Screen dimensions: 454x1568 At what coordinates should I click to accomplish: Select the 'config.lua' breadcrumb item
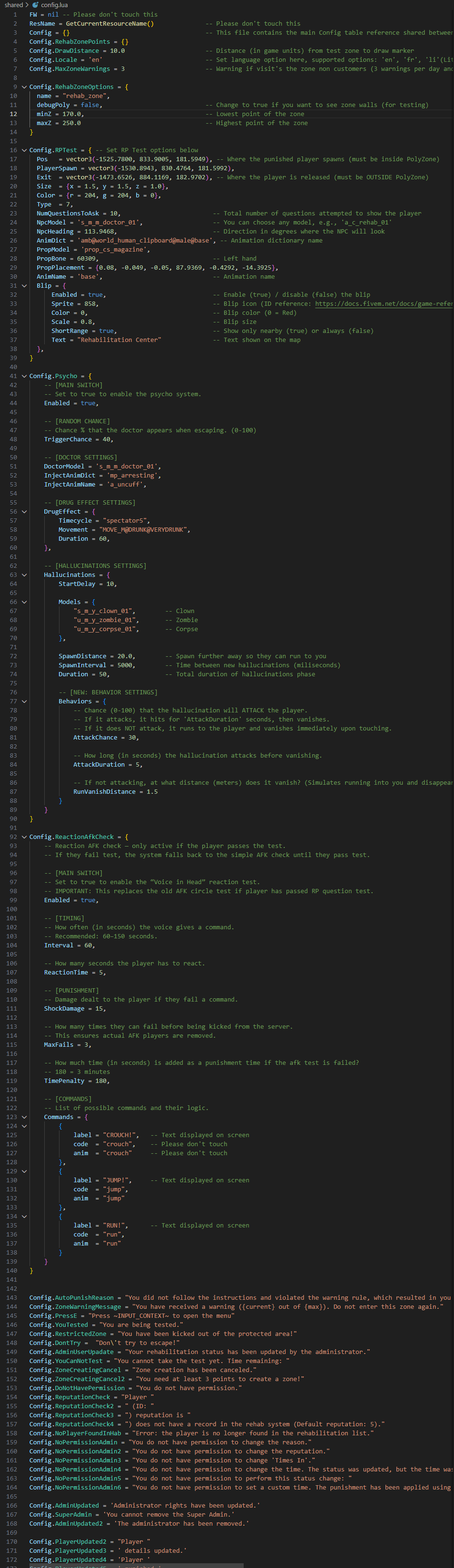pyautogui.click(x=54, y=5)
